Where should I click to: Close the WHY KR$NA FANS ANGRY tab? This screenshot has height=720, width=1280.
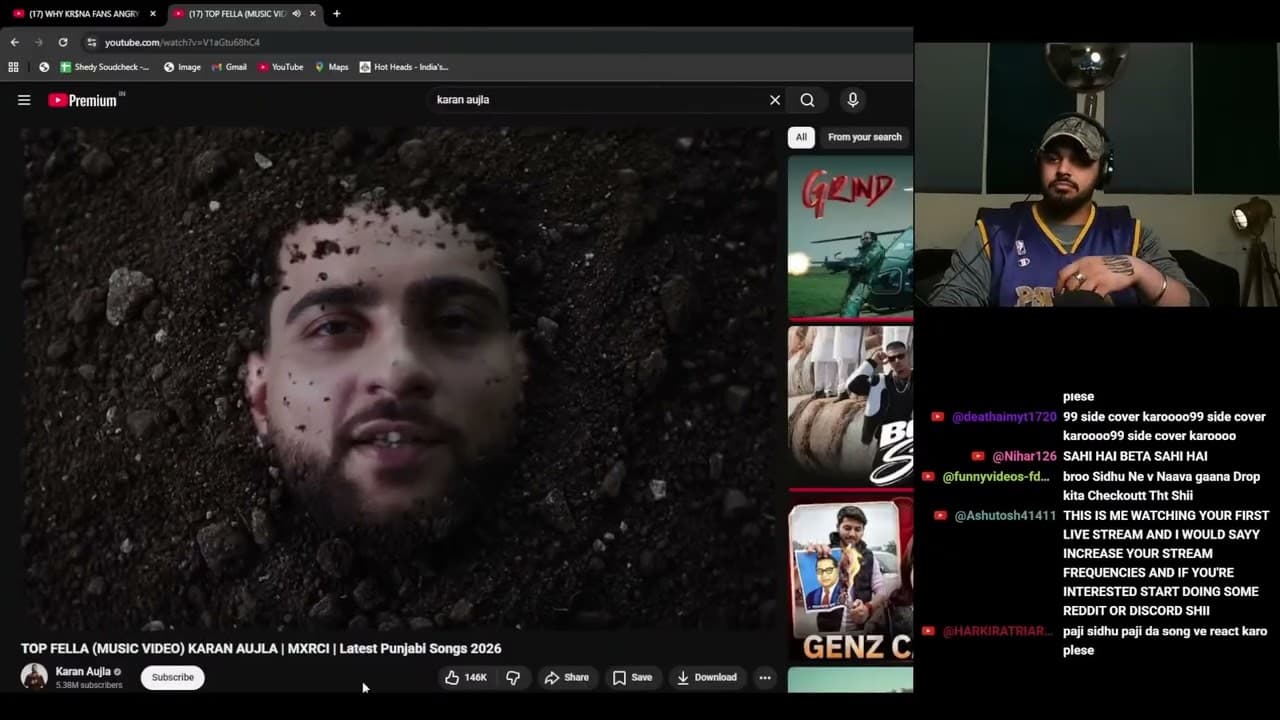click(153, 14)
